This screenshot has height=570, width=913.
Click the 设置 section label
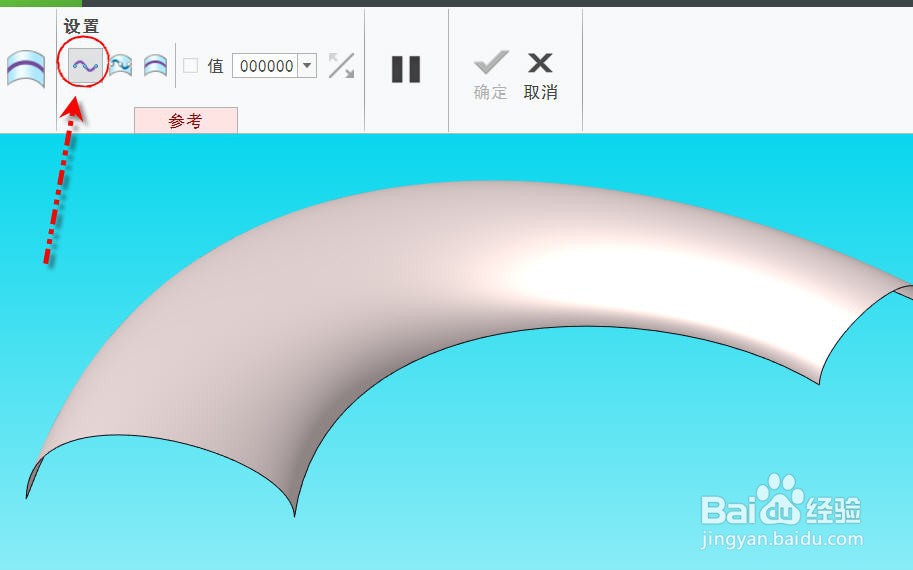click(x=81, y=26)
